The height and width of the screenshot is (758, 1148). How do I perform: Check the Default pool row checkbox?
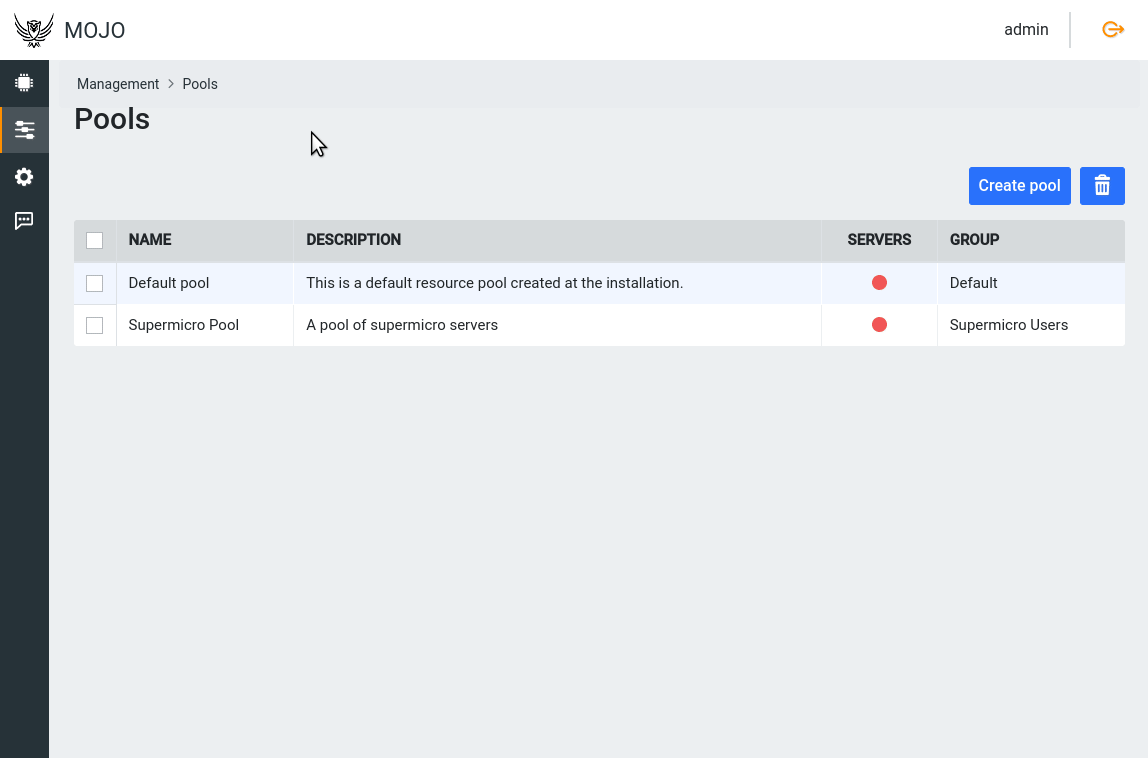pyautogui.click(x=95, y=284)
